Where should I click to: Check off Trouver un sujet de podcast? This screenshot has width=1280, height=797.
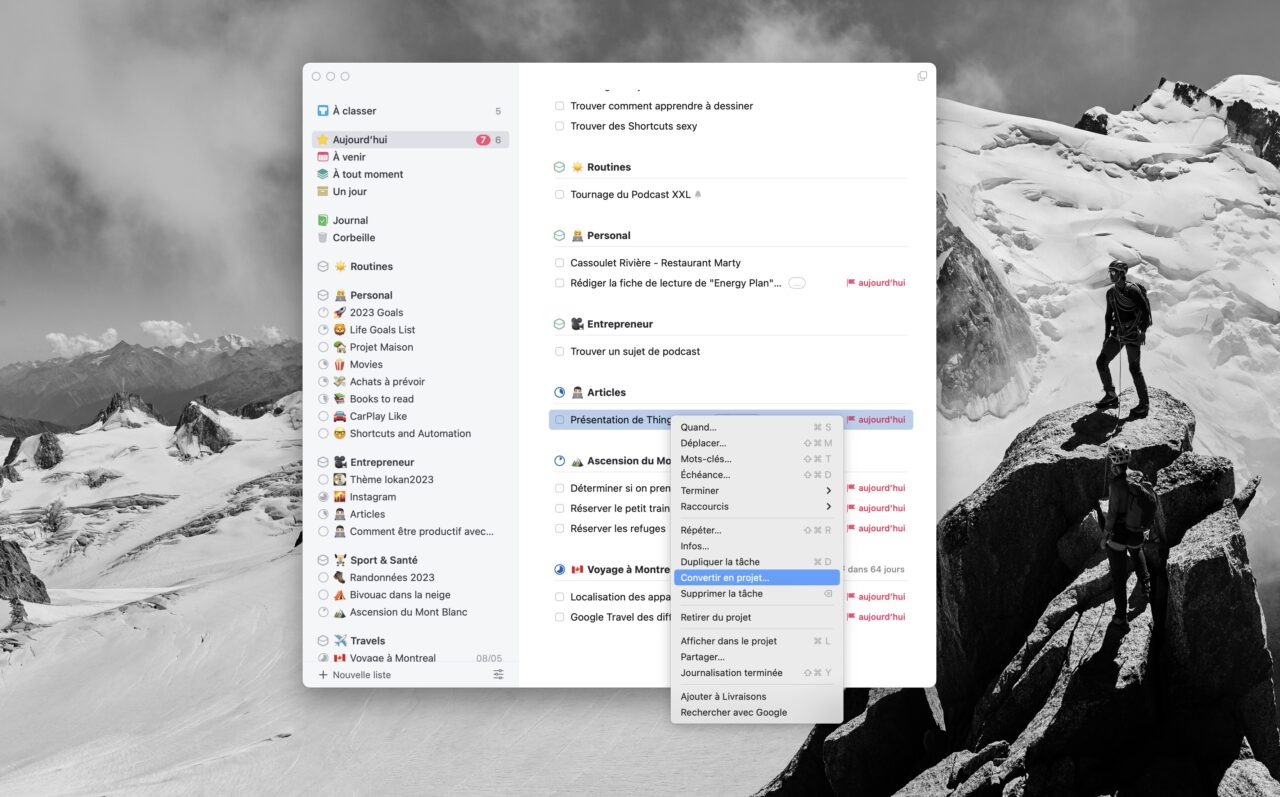560,352
